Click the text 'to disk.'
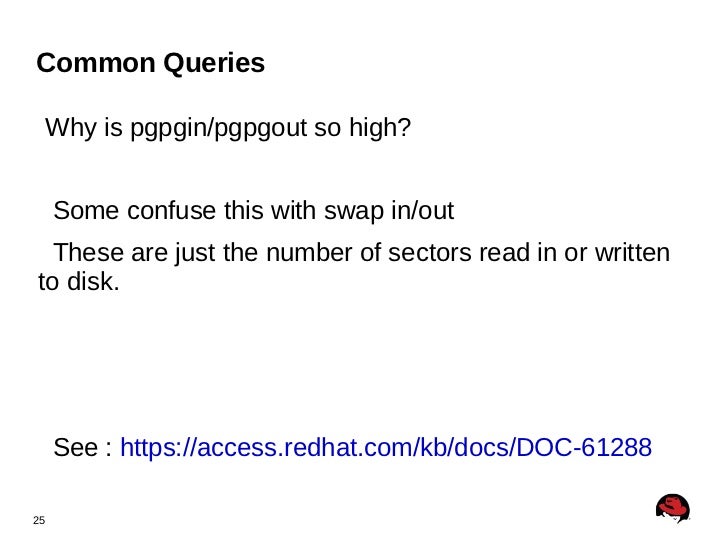 pos(78,282)
